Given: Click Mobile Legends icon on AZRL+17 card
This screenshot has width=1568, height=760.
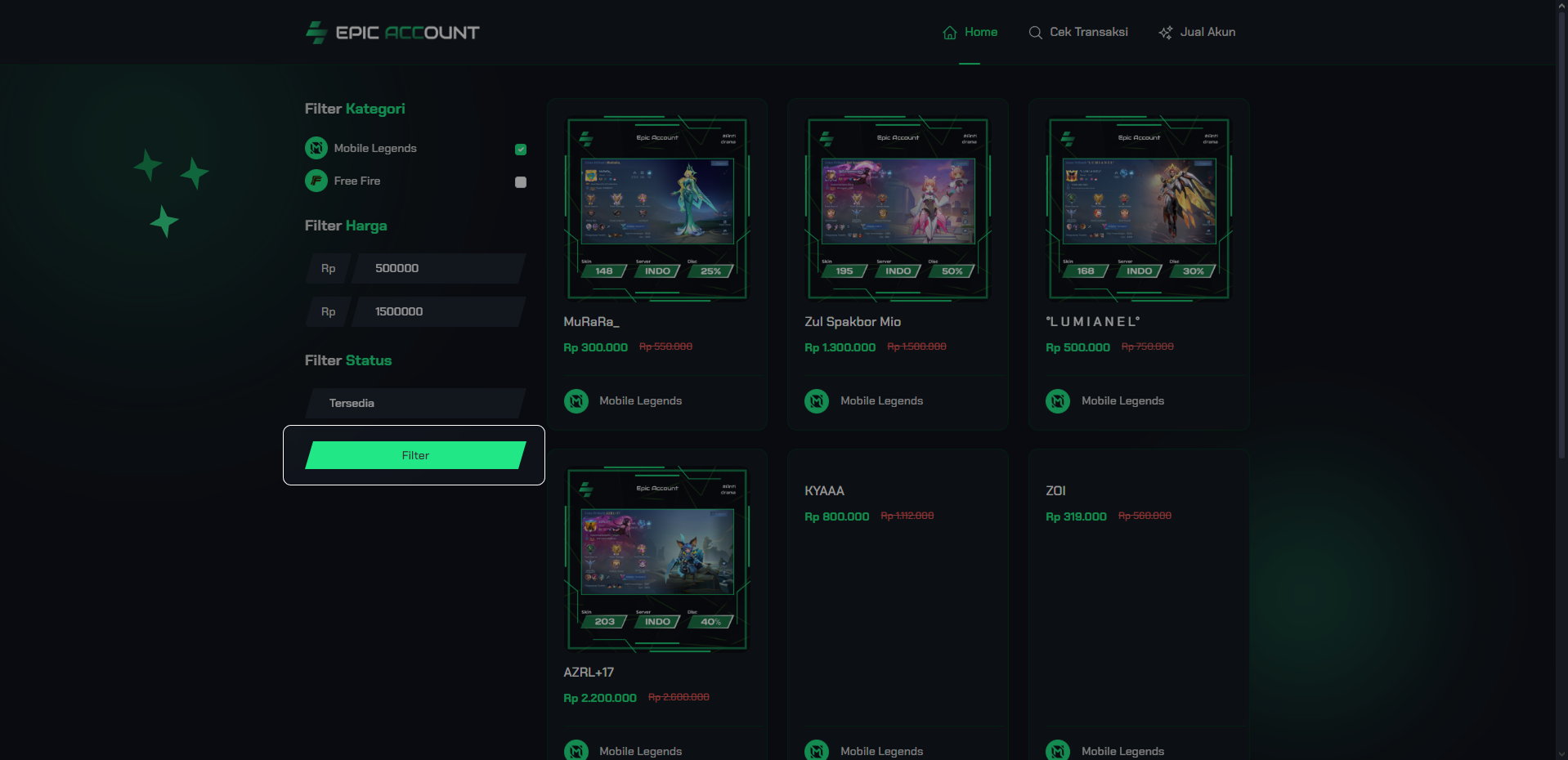Looking at the screenshot, I should [x=576, y=750].
